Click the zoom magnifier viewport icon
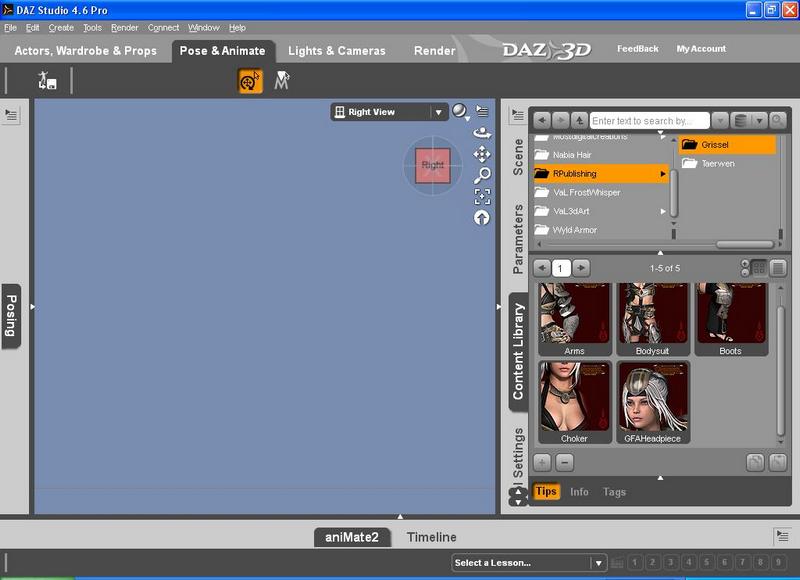 pyautogui.click(x=482, y=175)
